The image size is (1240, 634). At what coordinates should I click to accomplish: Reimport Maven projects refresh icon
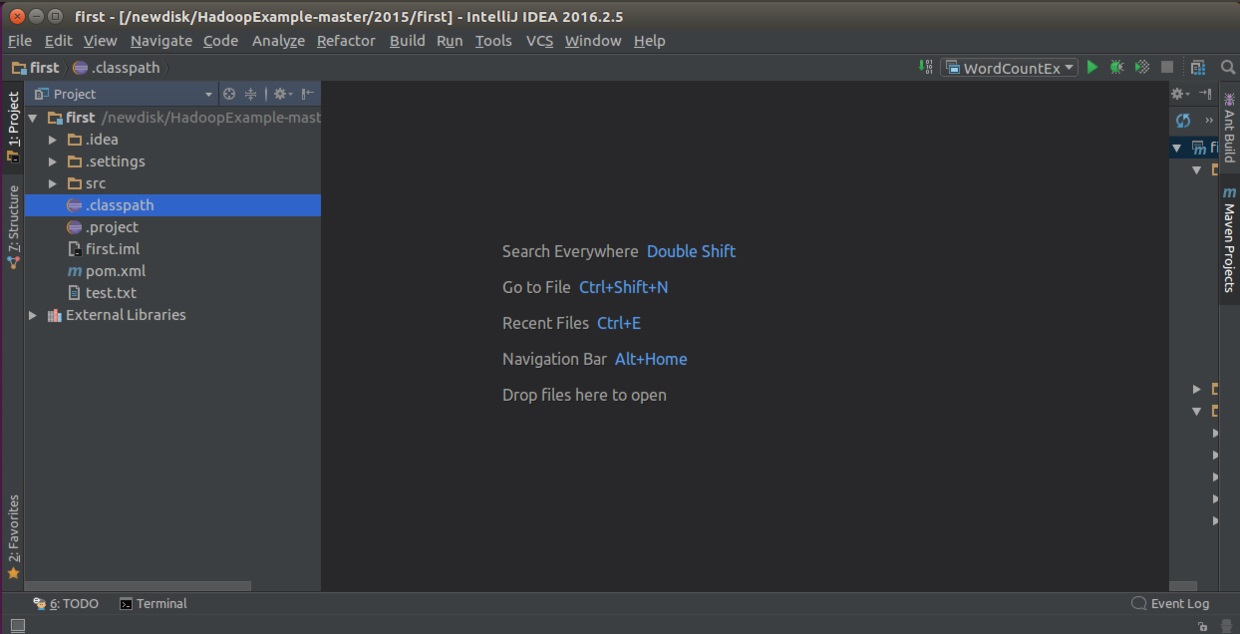pos(1183,120)
